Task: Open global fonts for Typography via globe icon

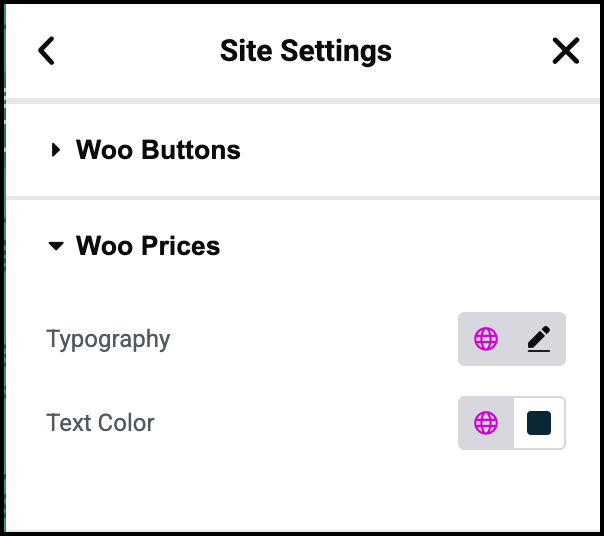Action: [x=486, y=339]
